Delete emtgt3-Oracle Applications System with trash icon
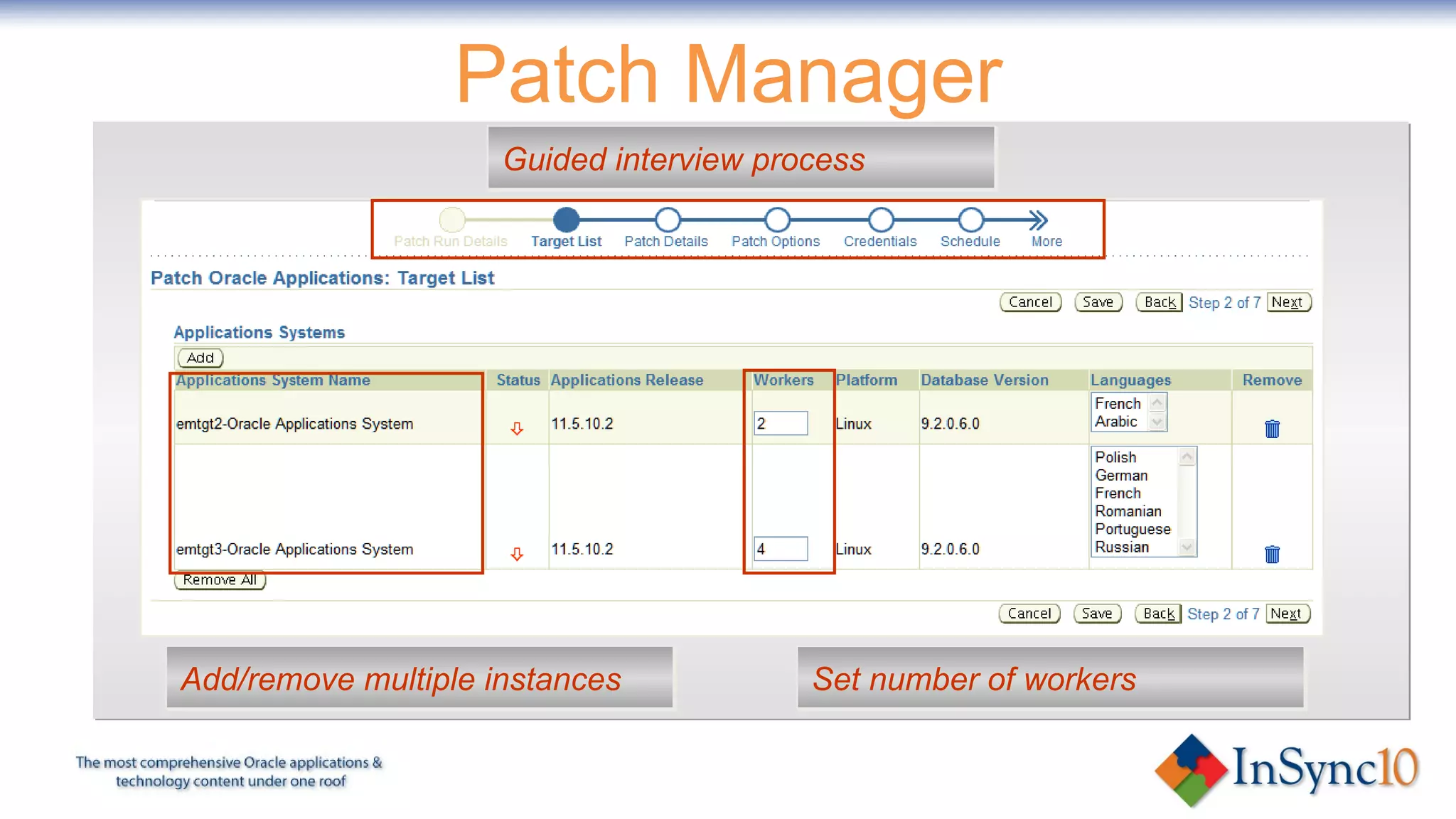This screenshot has height=819, width=1456. pyautogui.click(x=1272, y=554)
